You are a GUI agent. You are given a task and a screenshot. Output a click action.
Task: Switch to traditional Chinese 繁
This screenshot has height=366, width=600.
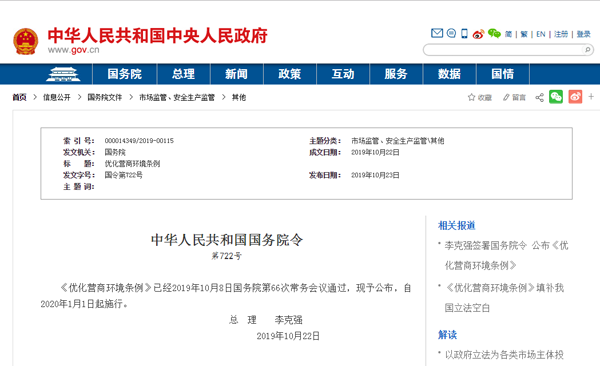524,34
